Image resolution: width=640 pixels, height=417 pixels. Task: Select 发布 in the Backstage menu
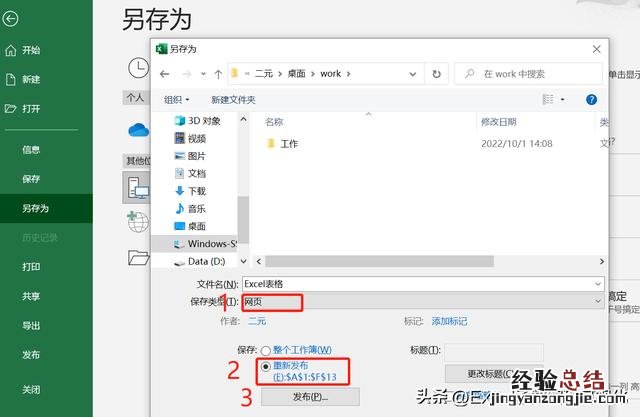[31, 355]
